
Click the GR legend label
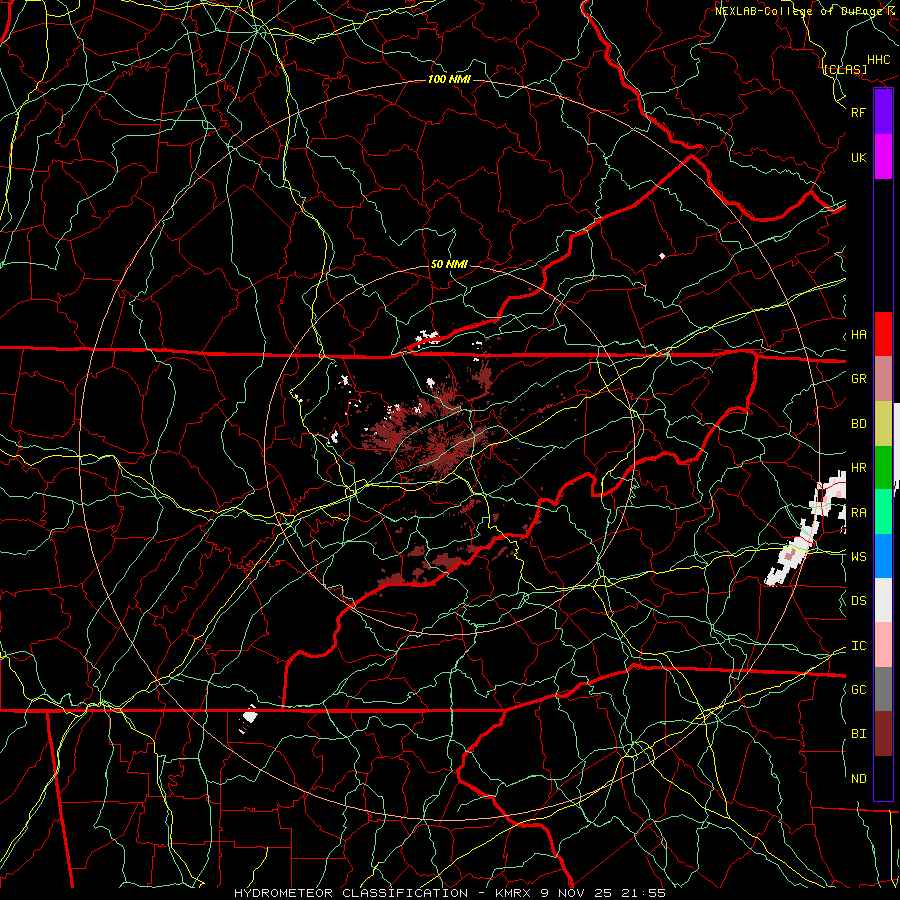pos(858,379)
